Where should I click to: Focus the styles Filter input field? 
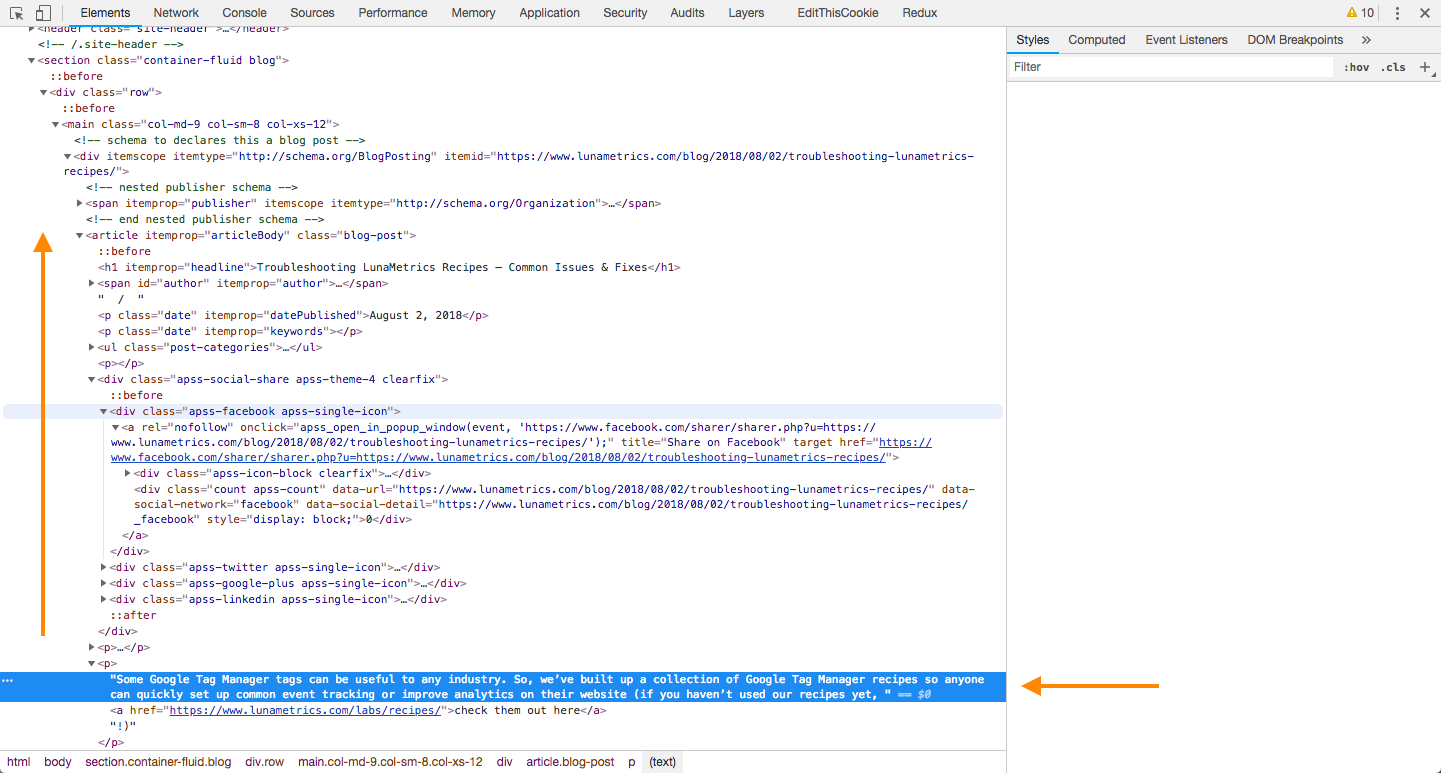(1170, 67)
